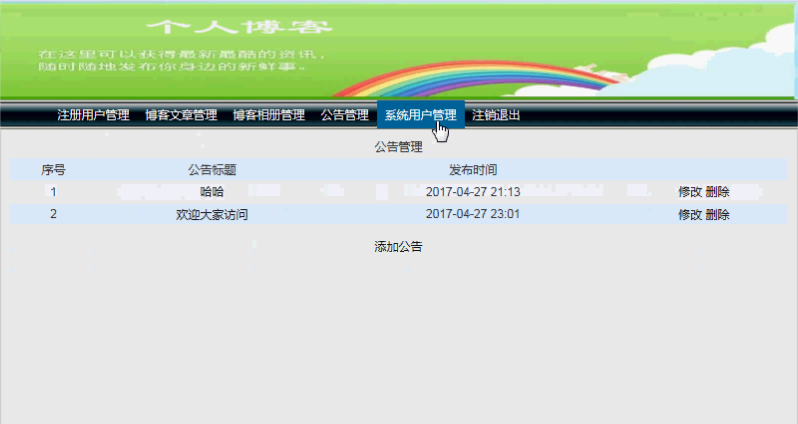Image resolution: width=798 pixels, height=424 pixels.
Task: Select the 欢迎大家访问 title cell
Action: [212, 214]
